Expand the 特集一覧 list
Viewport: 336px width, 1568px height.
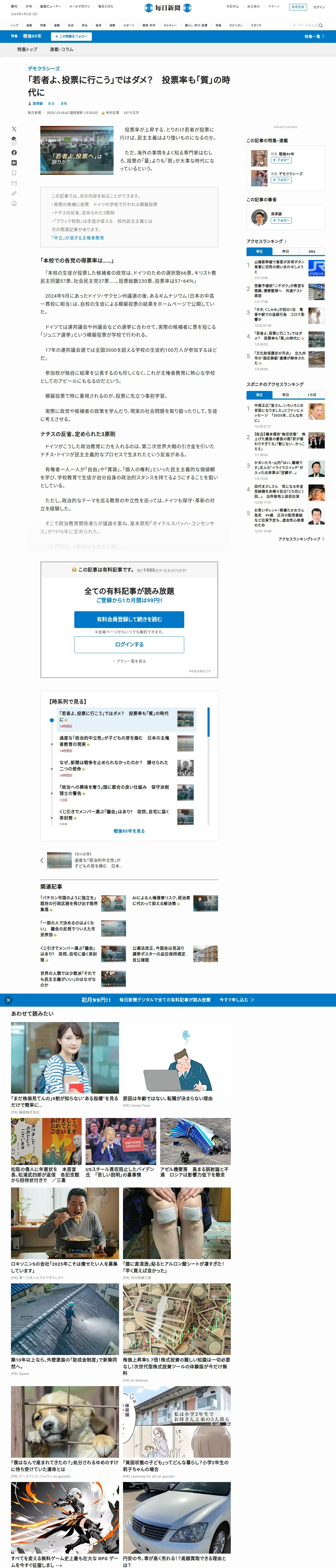coord(314,37)
